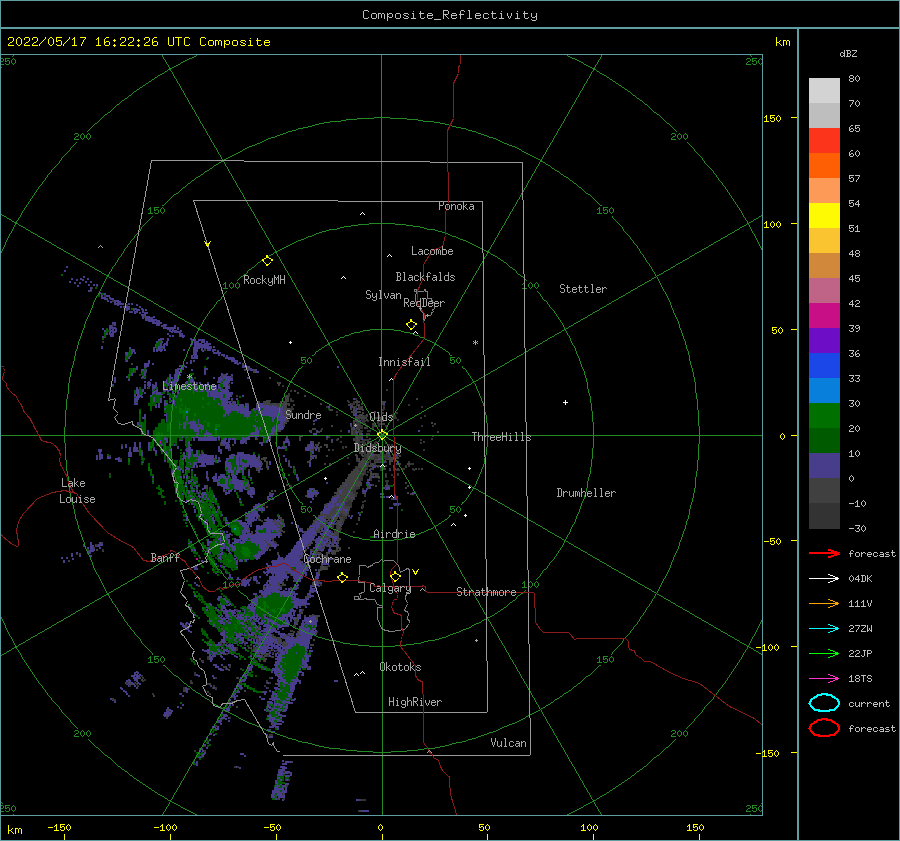Image resolution: width=900 pixels, height=841 pixels.
Task: Click the orange 111V arrow legend icon
Action: point(824,603)
